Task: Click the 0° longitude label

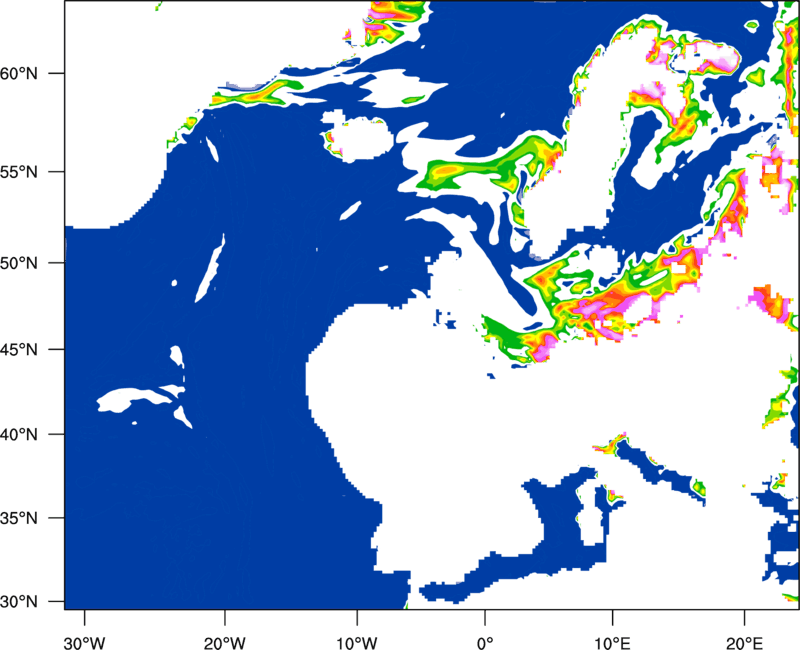Action: tap(485, 643)
